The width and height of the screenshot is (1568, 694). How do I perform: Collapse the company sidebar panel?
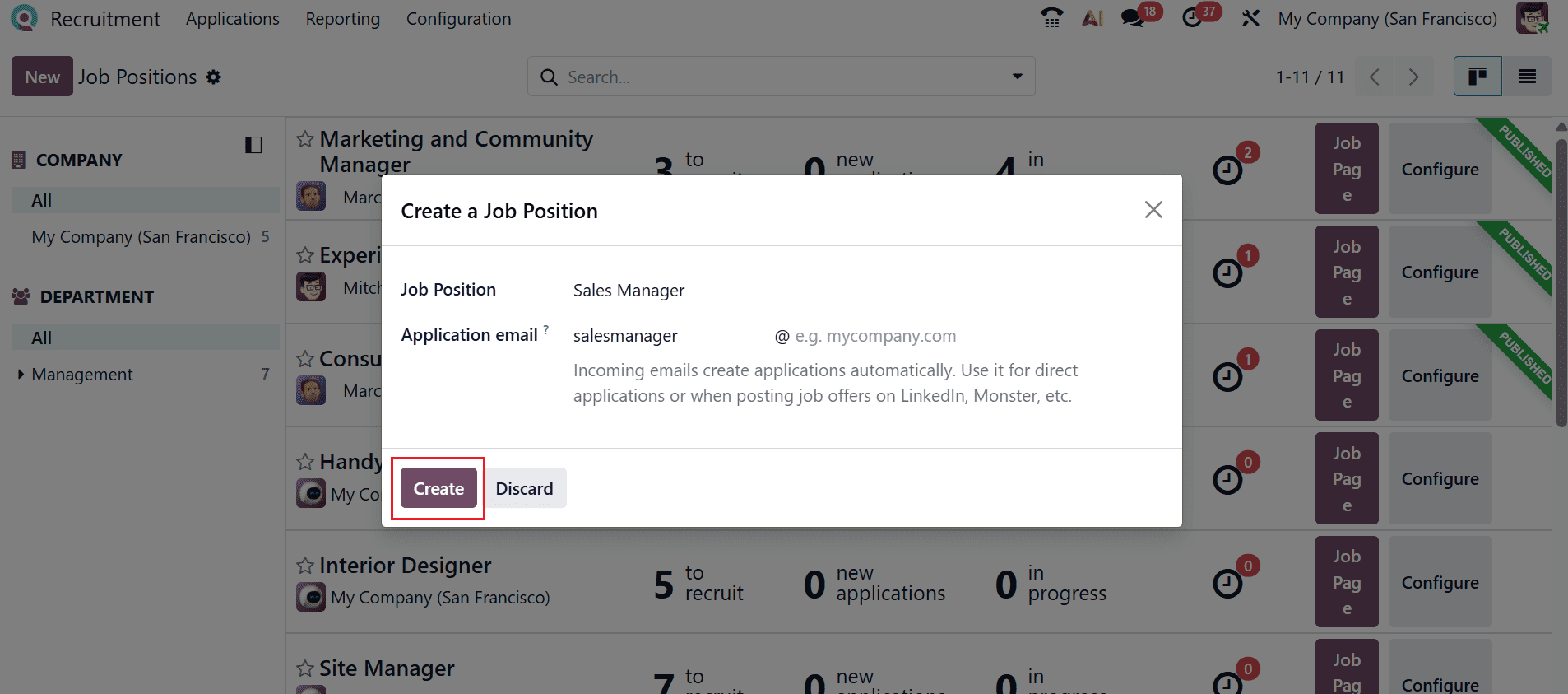(x=253, y=145)
